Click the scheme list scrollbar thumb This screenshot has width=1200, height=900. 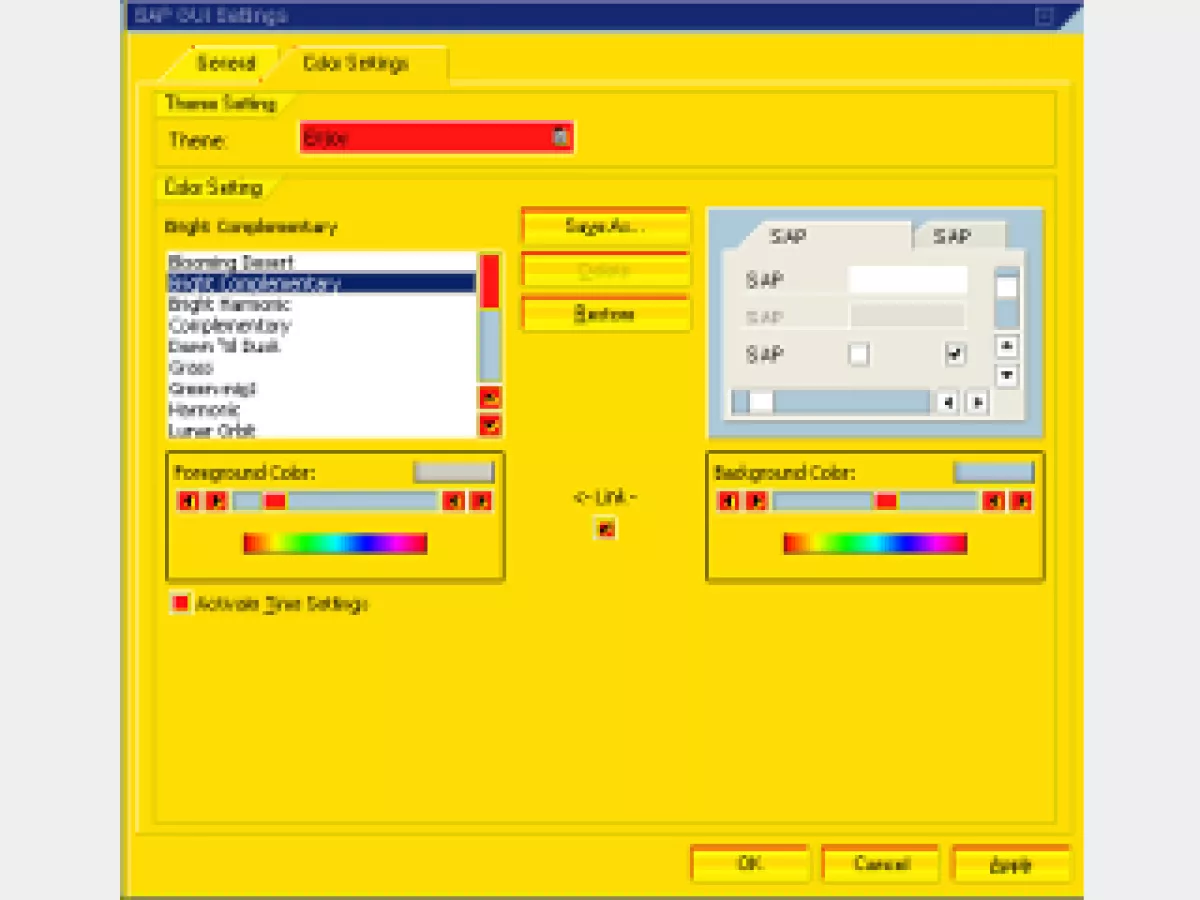[490, 281]
